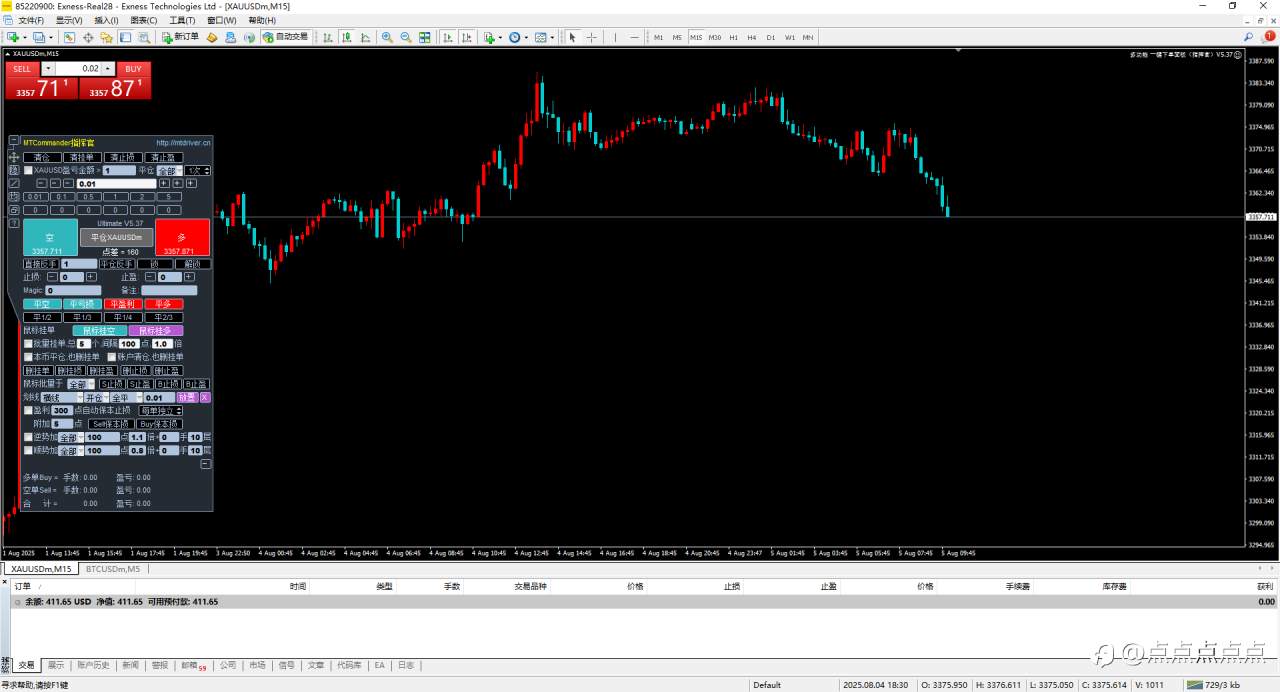Viewport: 1280px width, 692px height.
Task: Click the MTCommander panel move arrows icon
Action: point(14,157)
